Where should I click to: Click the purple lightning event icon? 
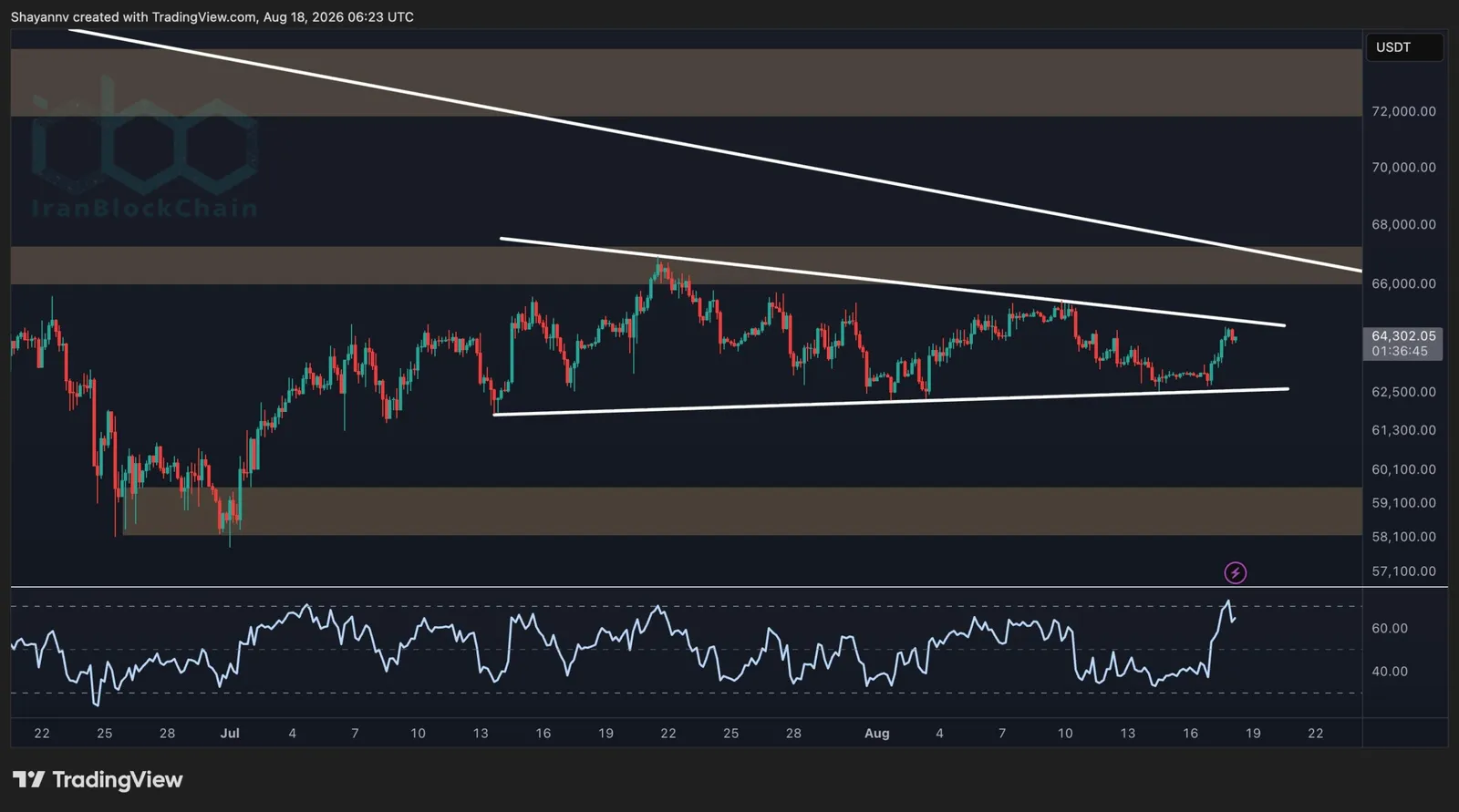[1235, 572]
